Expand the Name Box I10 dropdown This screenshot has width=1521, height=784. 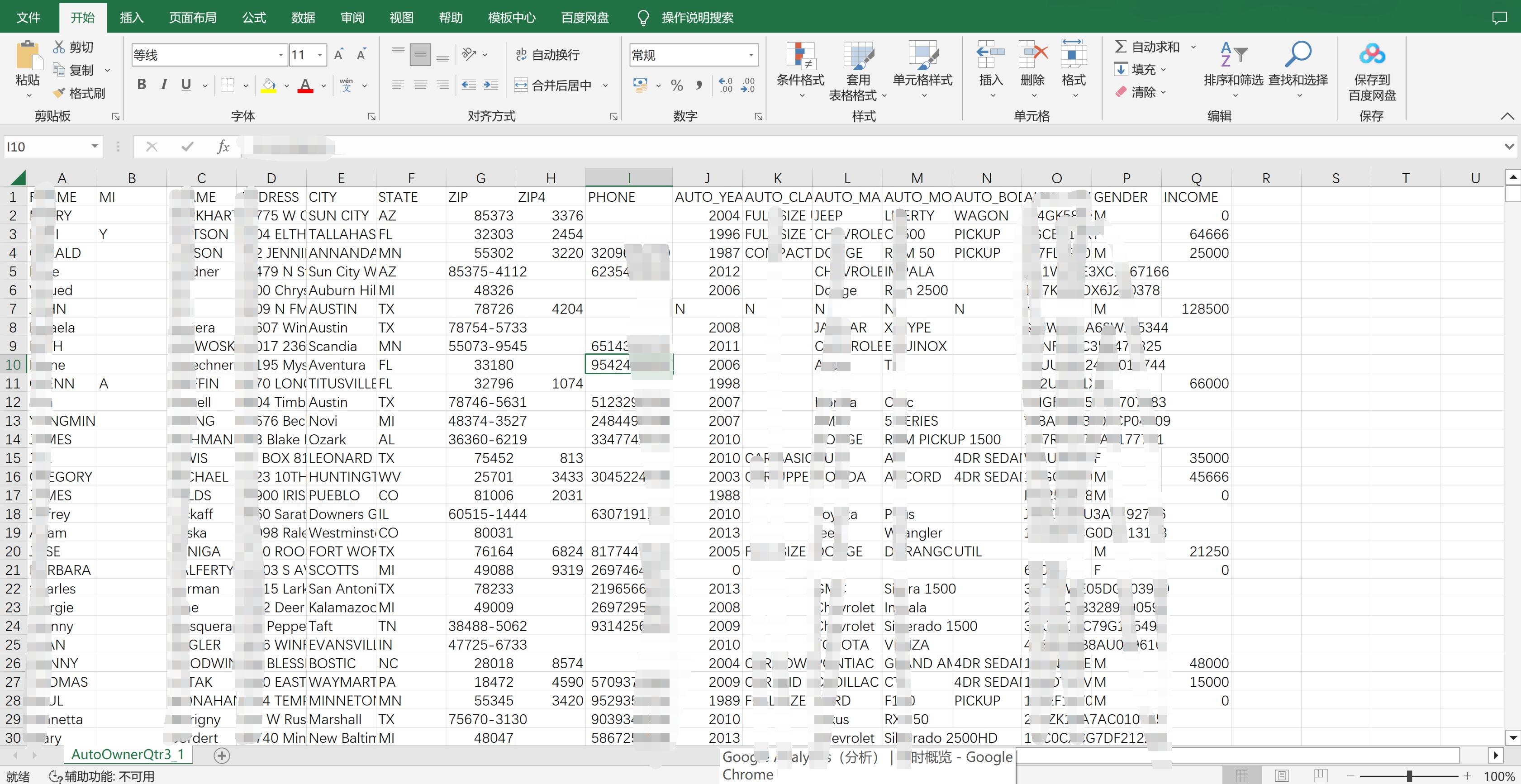pyautogui.click(x=95, y=147)
